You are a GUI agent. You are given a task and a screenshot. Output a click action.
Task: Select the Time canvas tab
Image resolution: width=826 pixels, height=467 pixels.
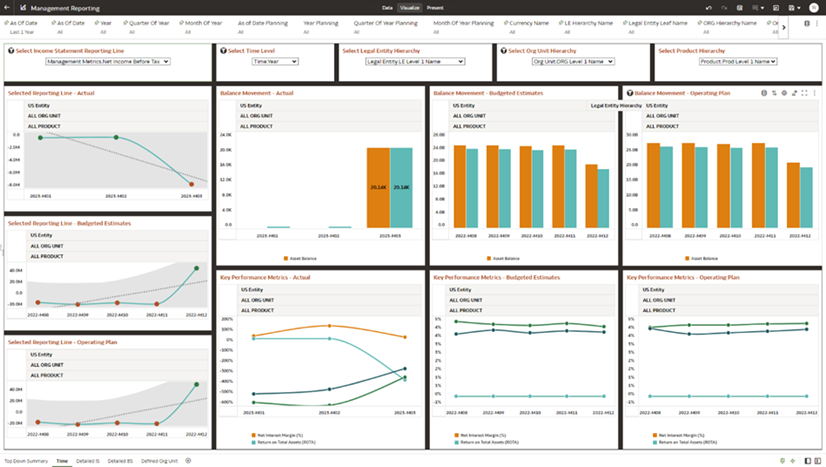coord(62,461)
